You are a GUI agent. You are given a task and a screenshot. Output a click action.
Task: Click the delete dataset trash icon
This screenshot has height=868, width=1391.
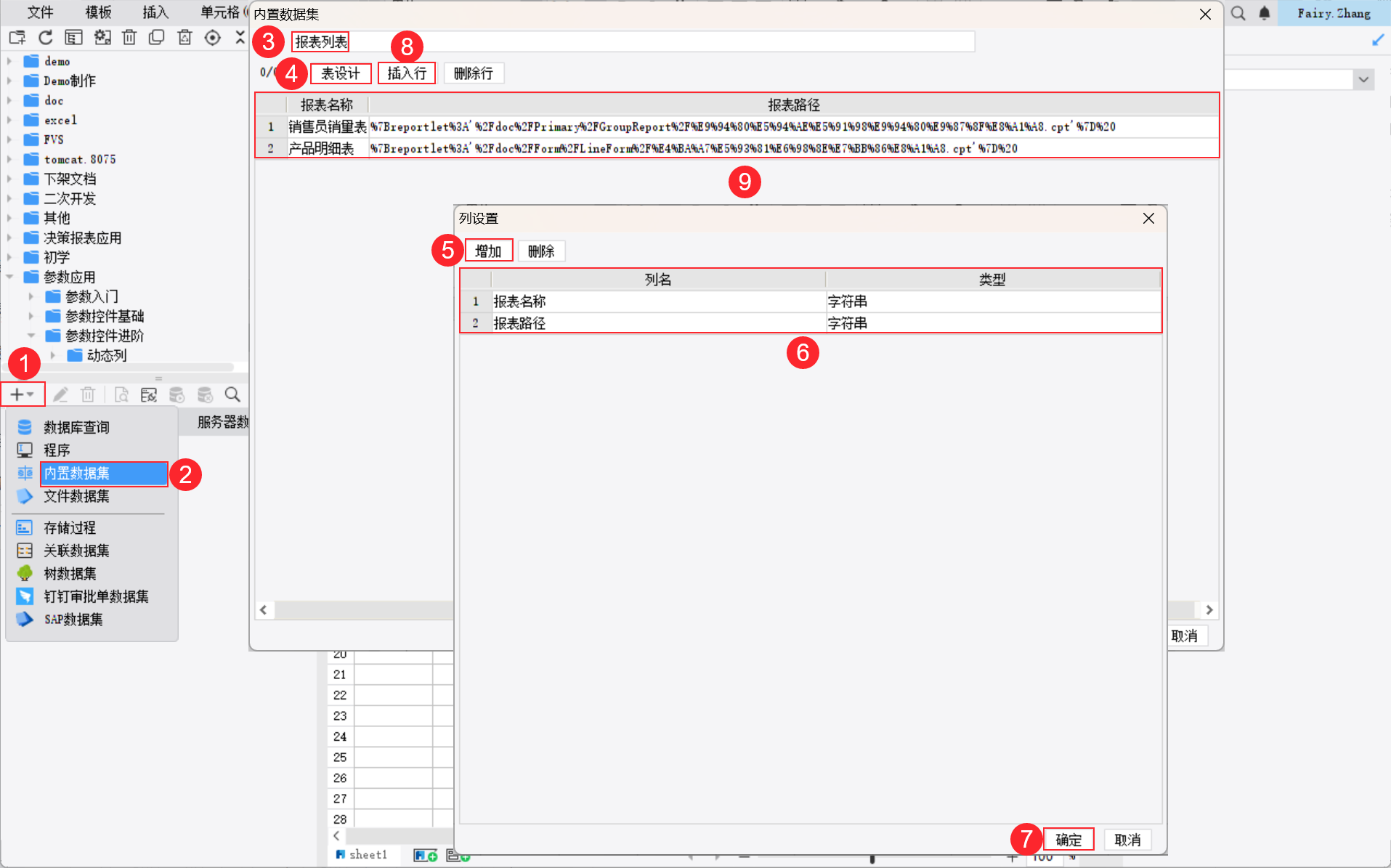(x=88, y=394)
